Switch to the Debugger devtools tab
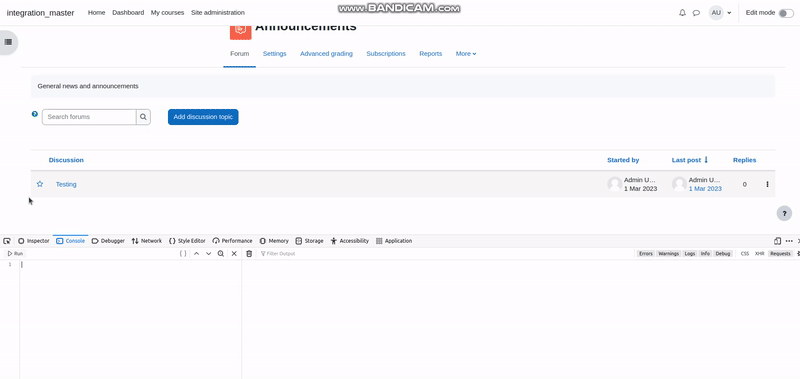 point(108,241)
